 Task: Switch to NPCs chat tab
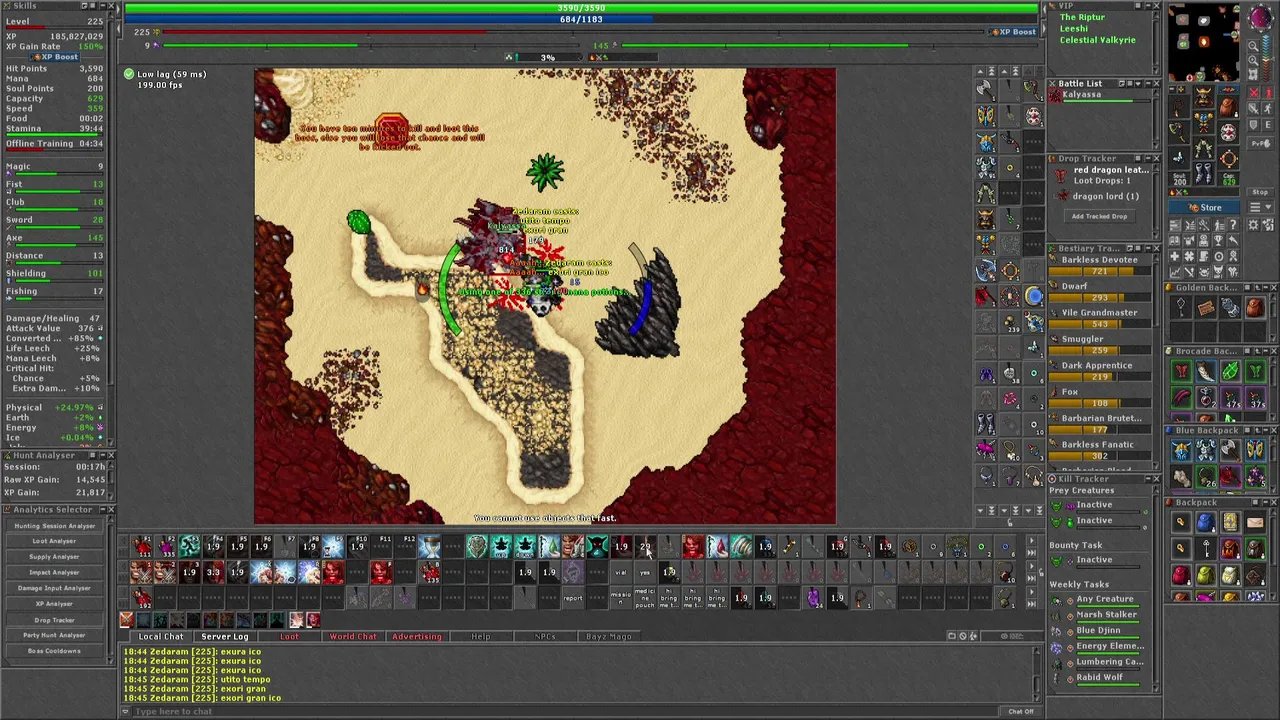(545, 636)
